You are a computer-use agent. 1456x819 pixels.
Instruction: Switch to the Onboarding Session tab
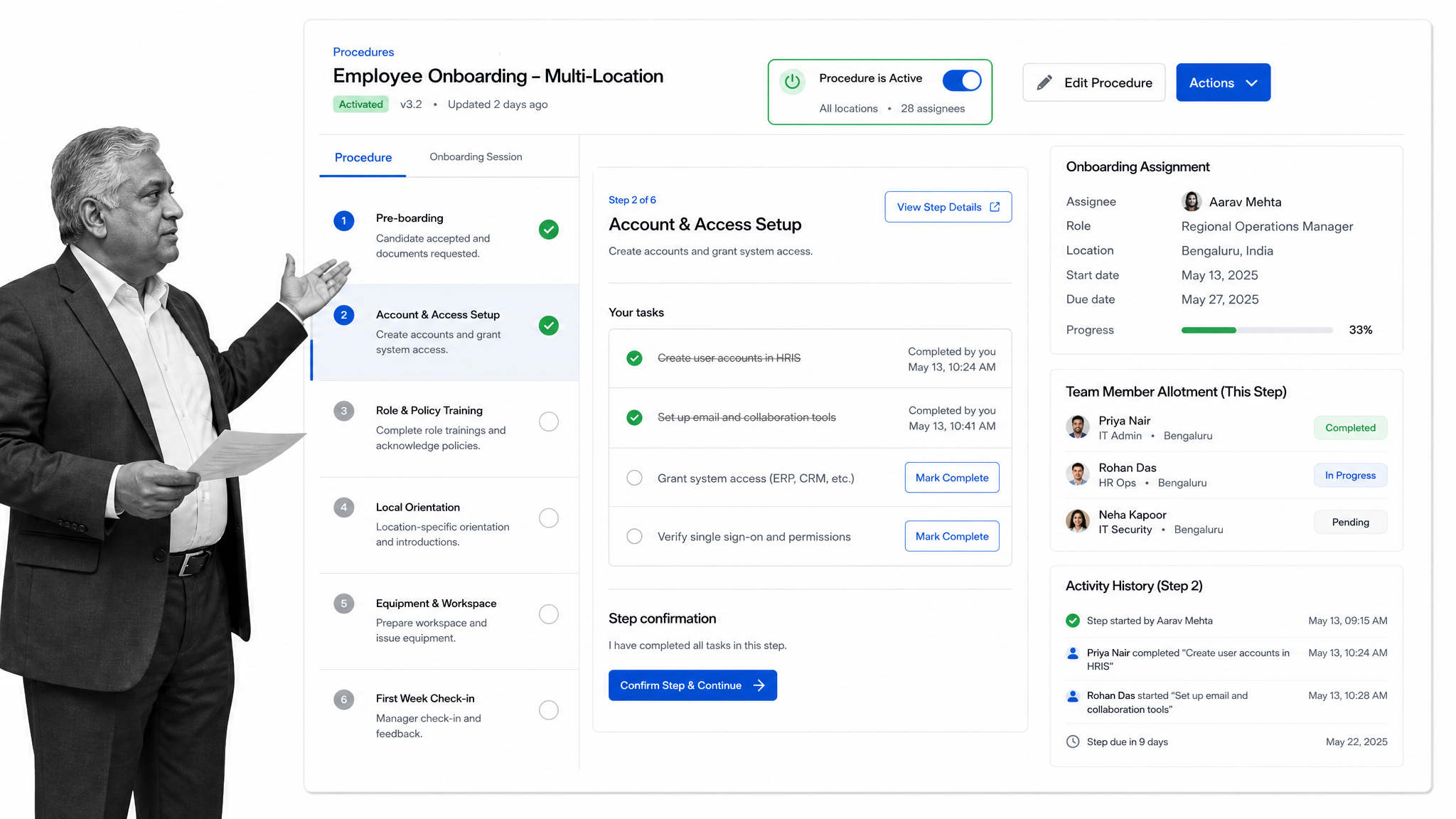pos(476,156)
